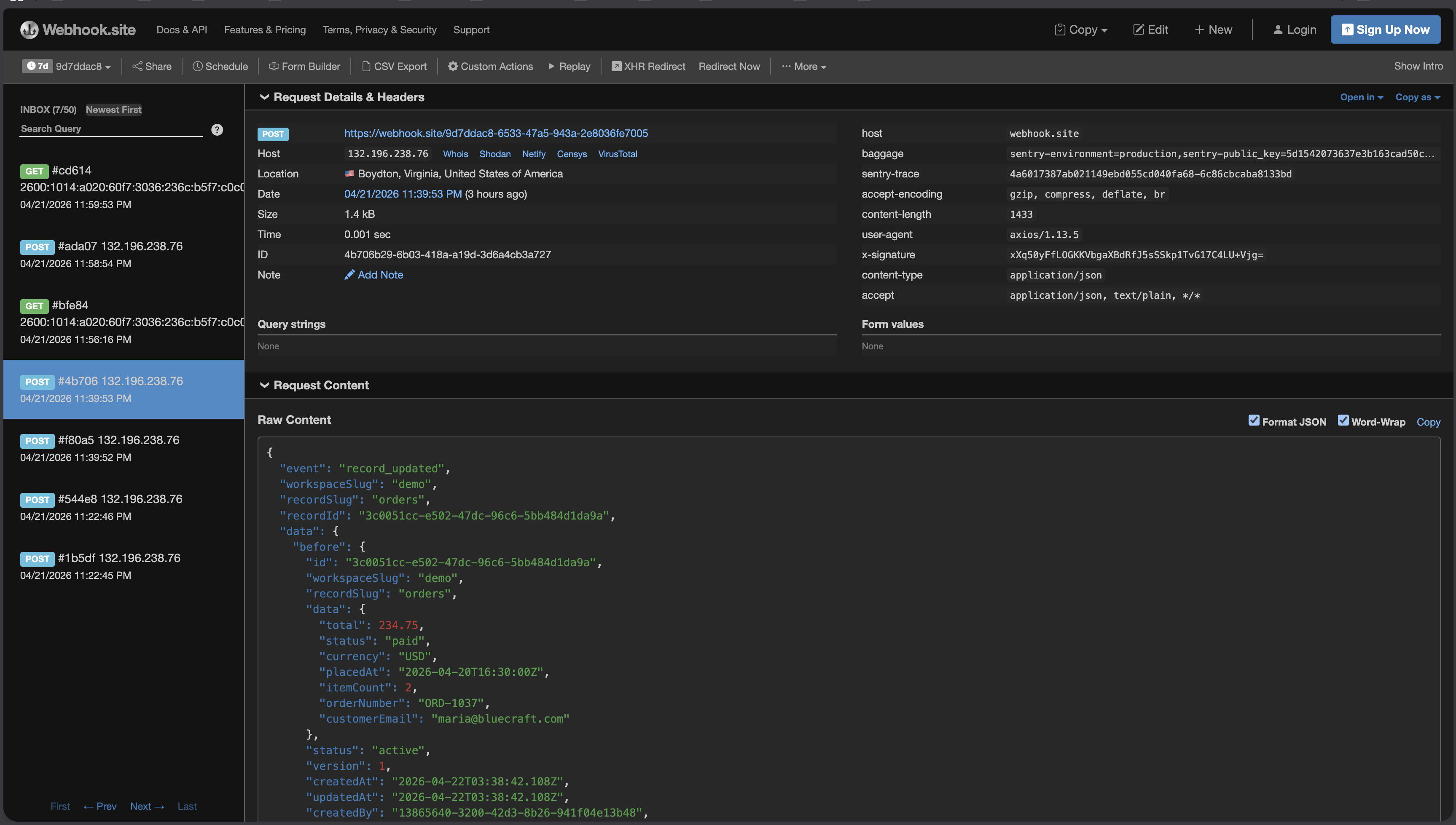Click the search query help icon
1456x825 pixels.
click(217, 130)
